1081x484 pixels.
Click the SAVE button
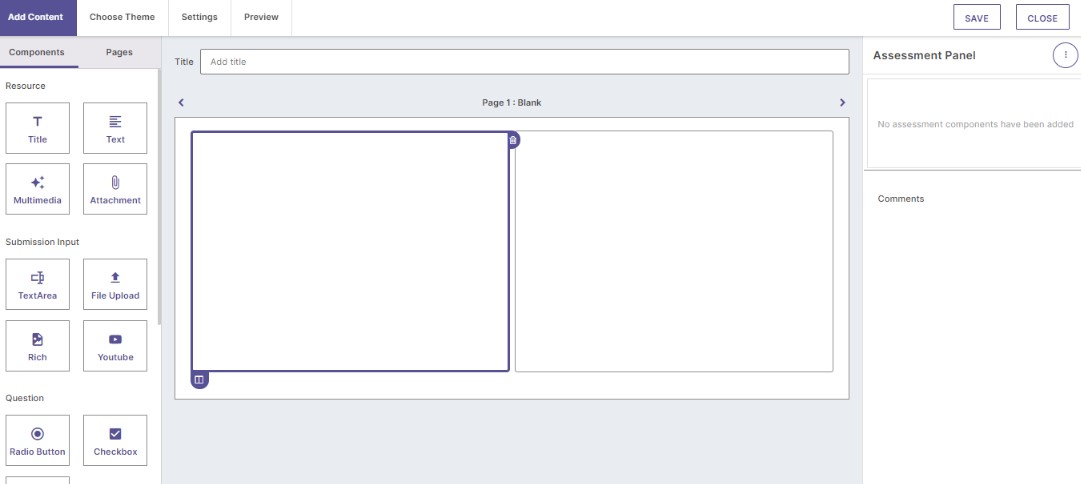point(976,18)
